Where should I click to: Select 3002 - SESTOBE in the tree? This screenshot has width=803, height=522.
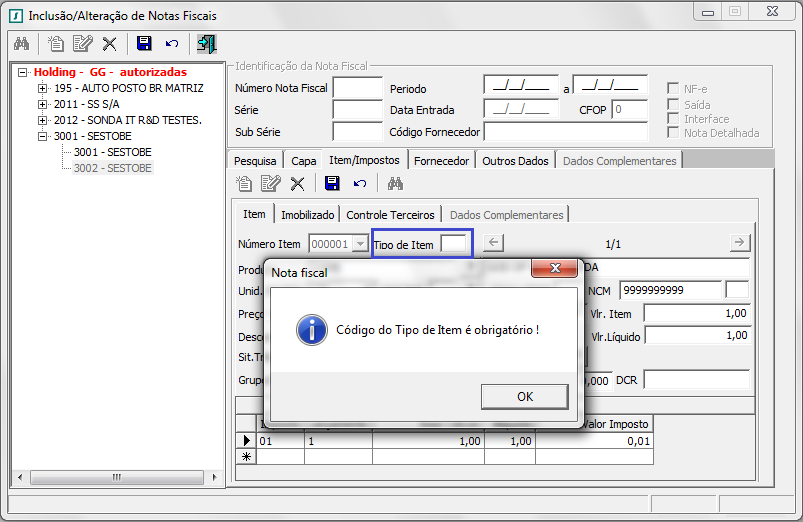coord(112,168)
